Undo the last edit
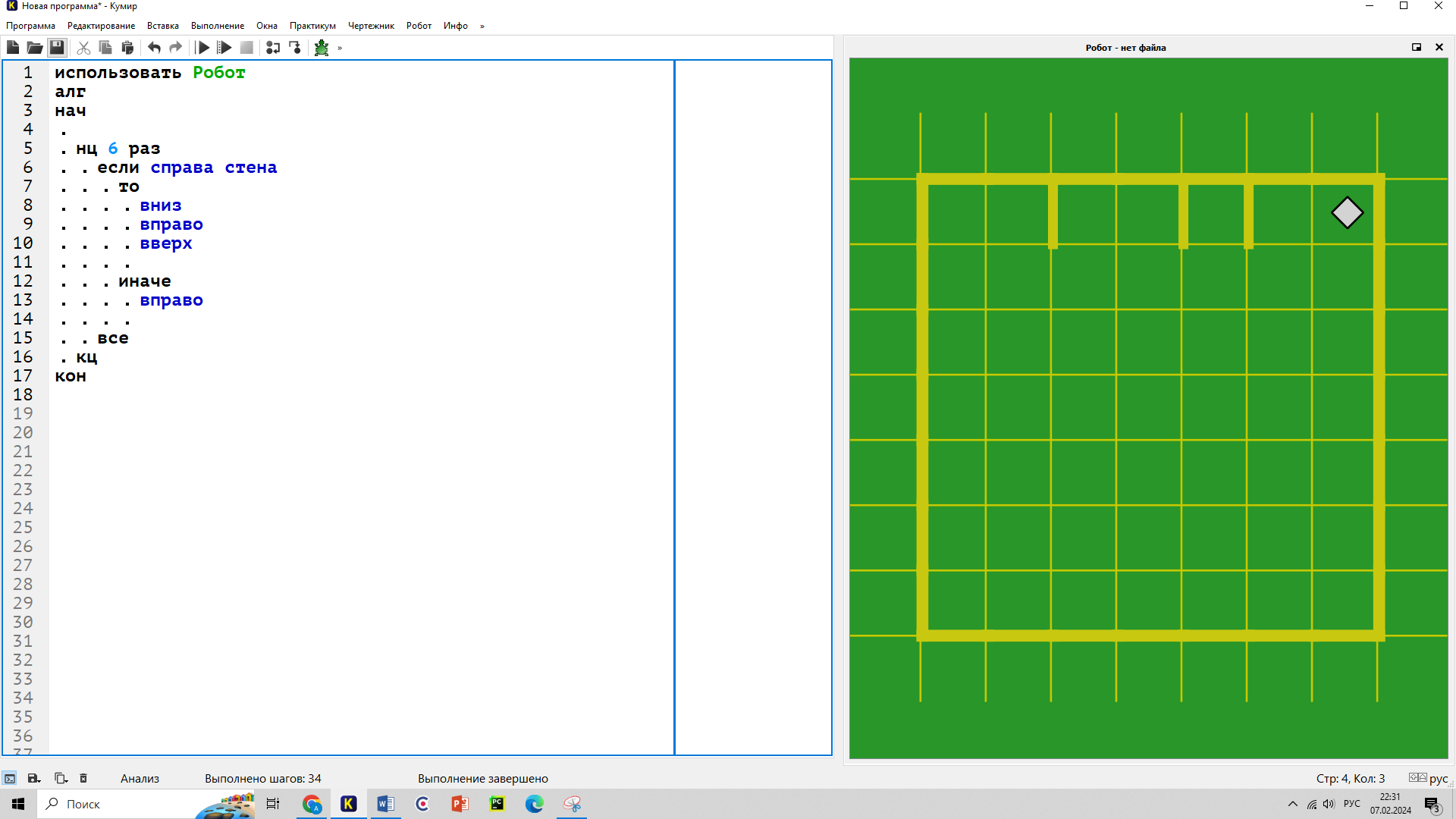 click(x=154, y=48)
